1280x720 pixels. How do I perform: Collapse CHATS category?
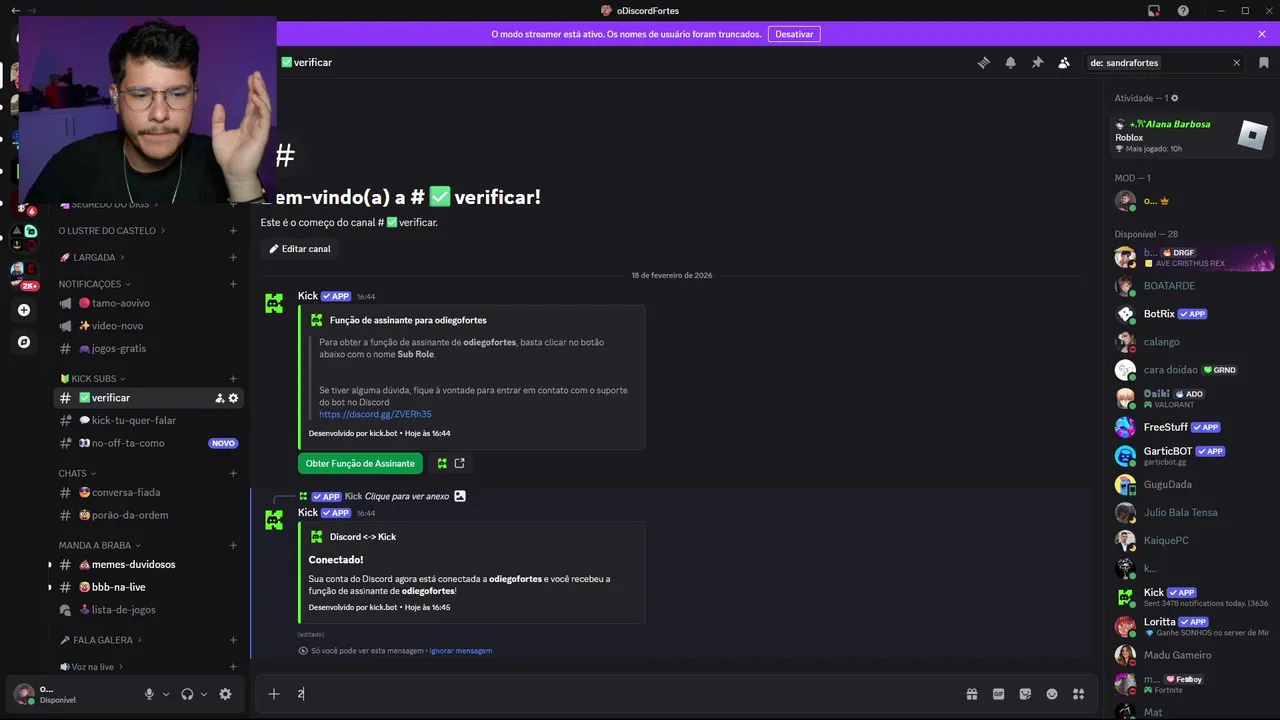coord(77,473)
